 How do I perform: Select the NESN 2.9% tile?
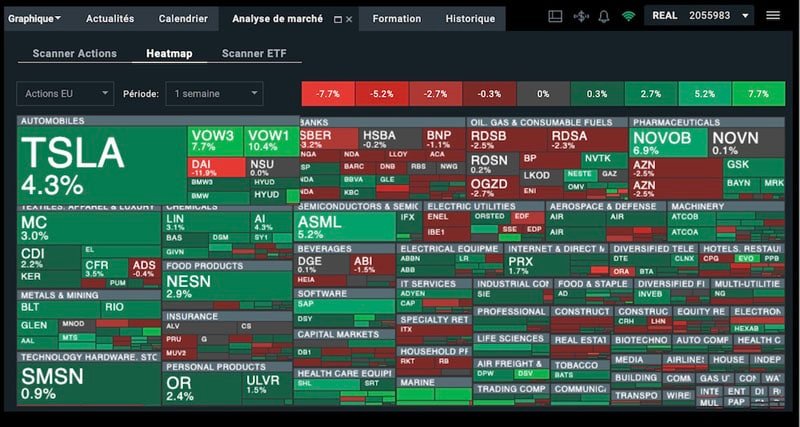coord(227,286)
